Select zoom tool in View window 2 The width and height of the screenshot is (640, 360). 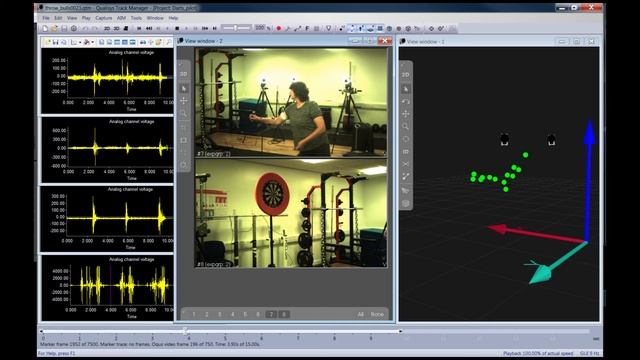(184, 113)
